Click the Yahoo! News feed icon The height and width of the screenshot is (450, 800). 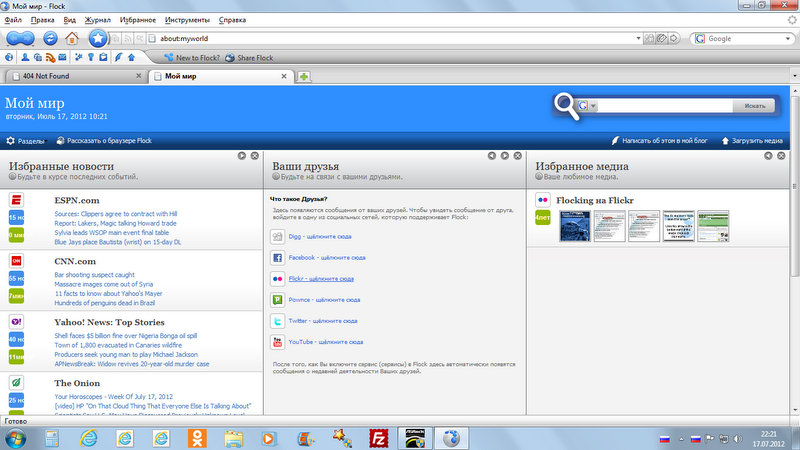(16, 321)
